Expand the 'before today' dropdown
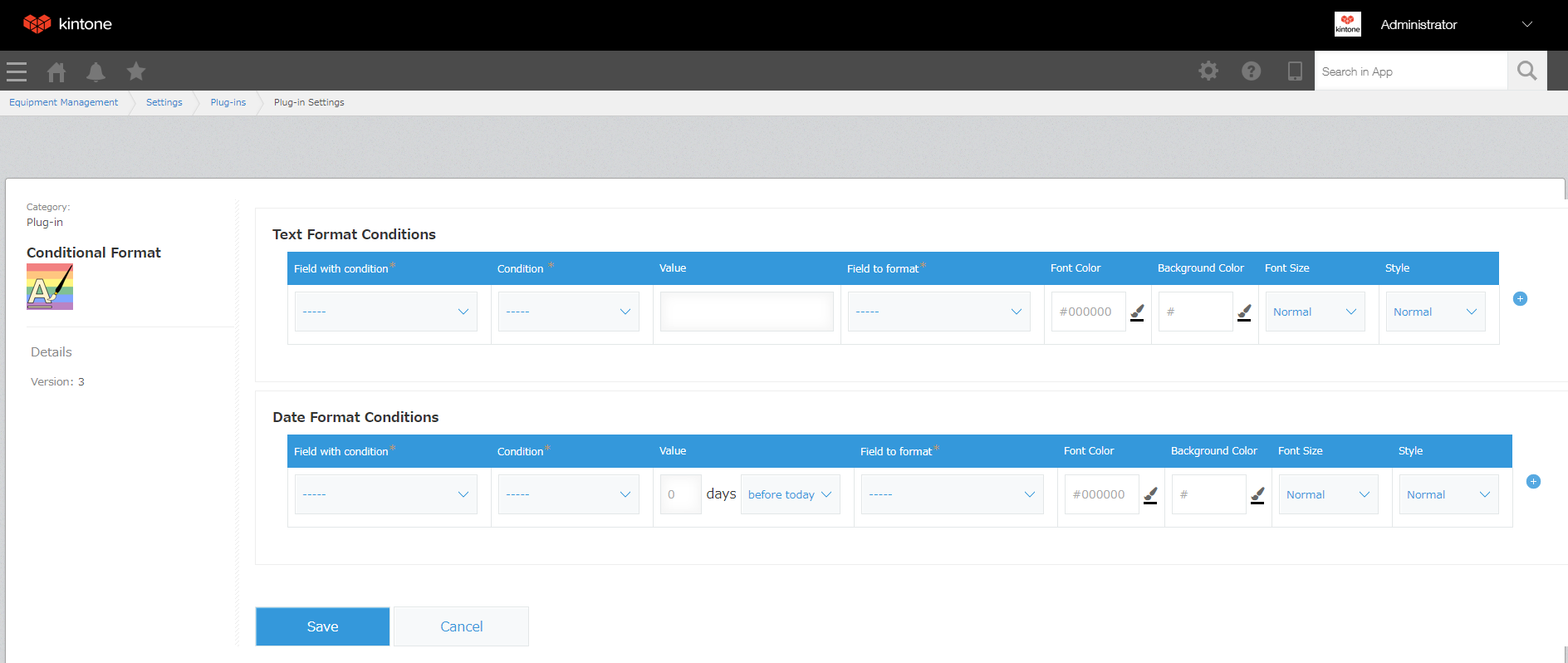 (x=790, y=495)
